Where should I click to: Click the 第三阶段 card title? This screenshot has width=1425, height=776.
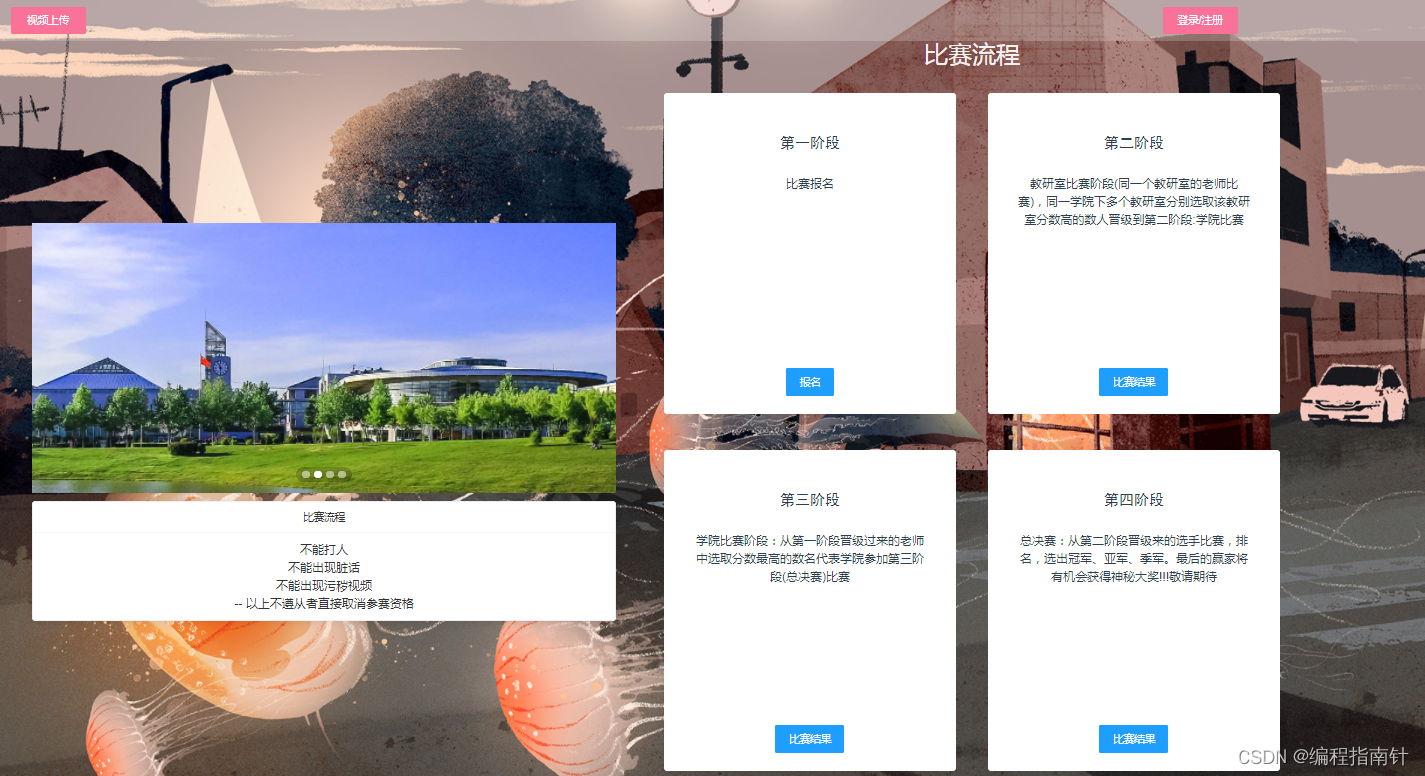click(x=810, y=500)
